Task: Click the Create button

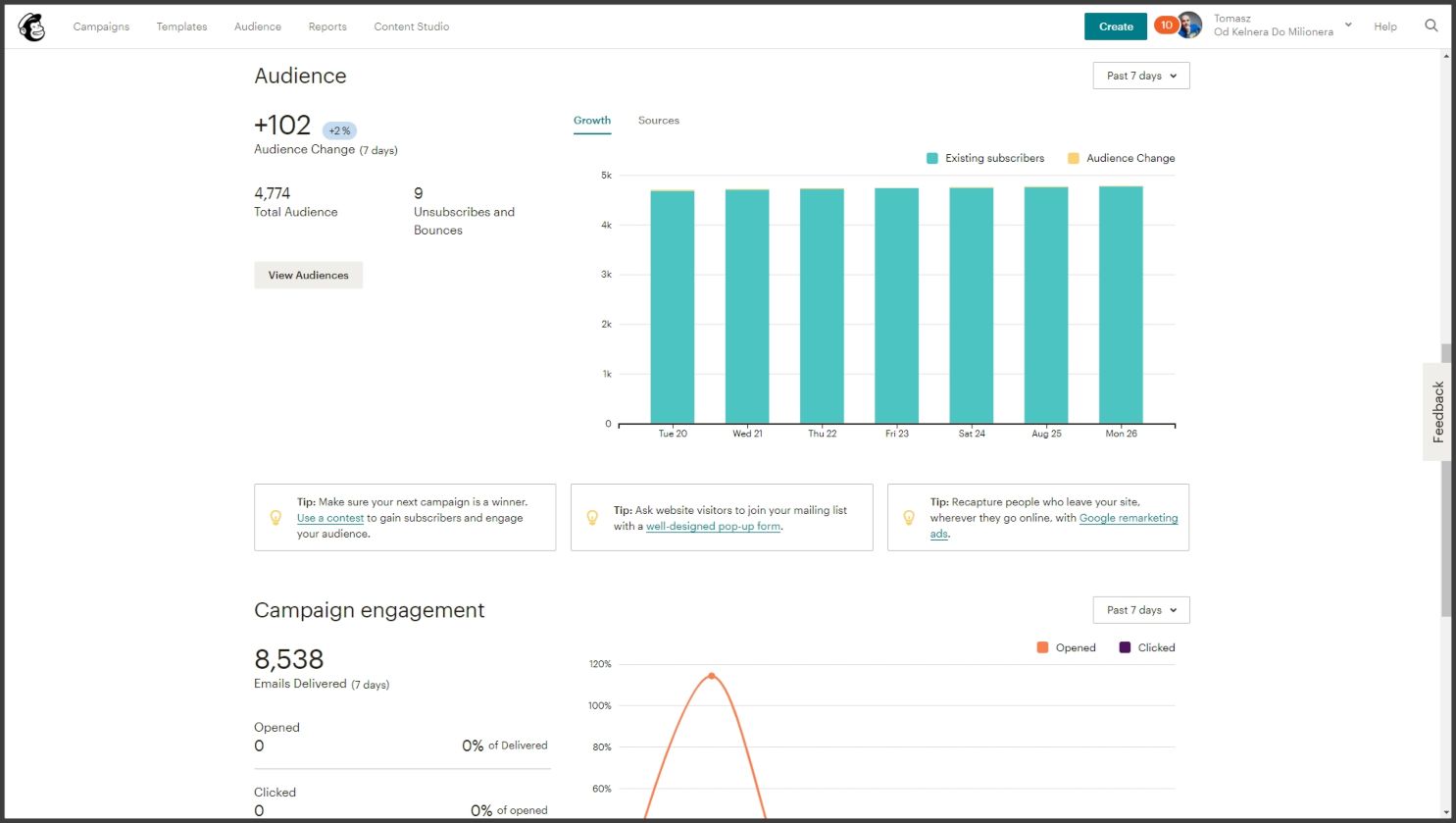Action: [1116, 26]
